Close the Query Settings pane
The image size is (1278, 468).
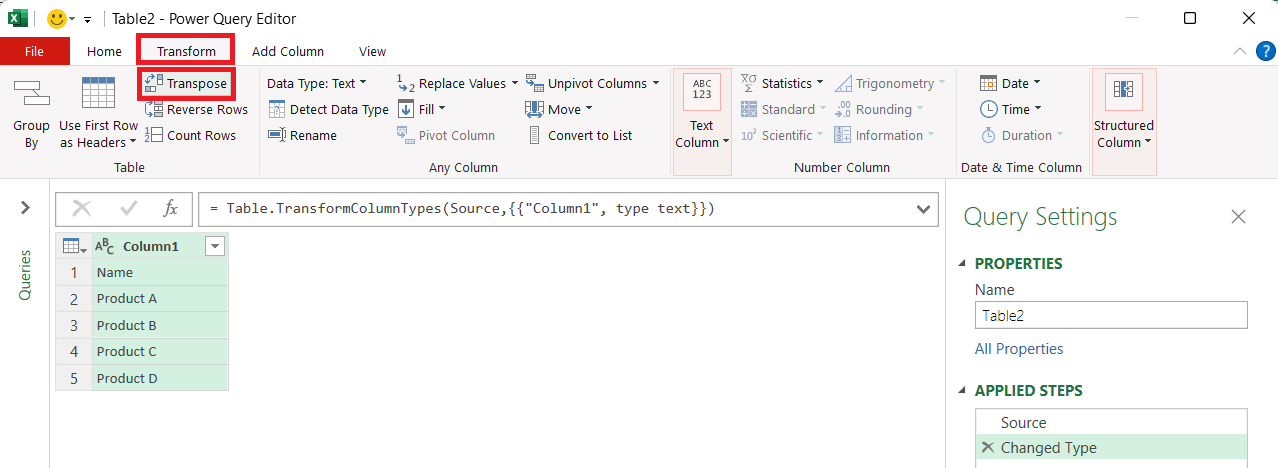click(1238, 217)
